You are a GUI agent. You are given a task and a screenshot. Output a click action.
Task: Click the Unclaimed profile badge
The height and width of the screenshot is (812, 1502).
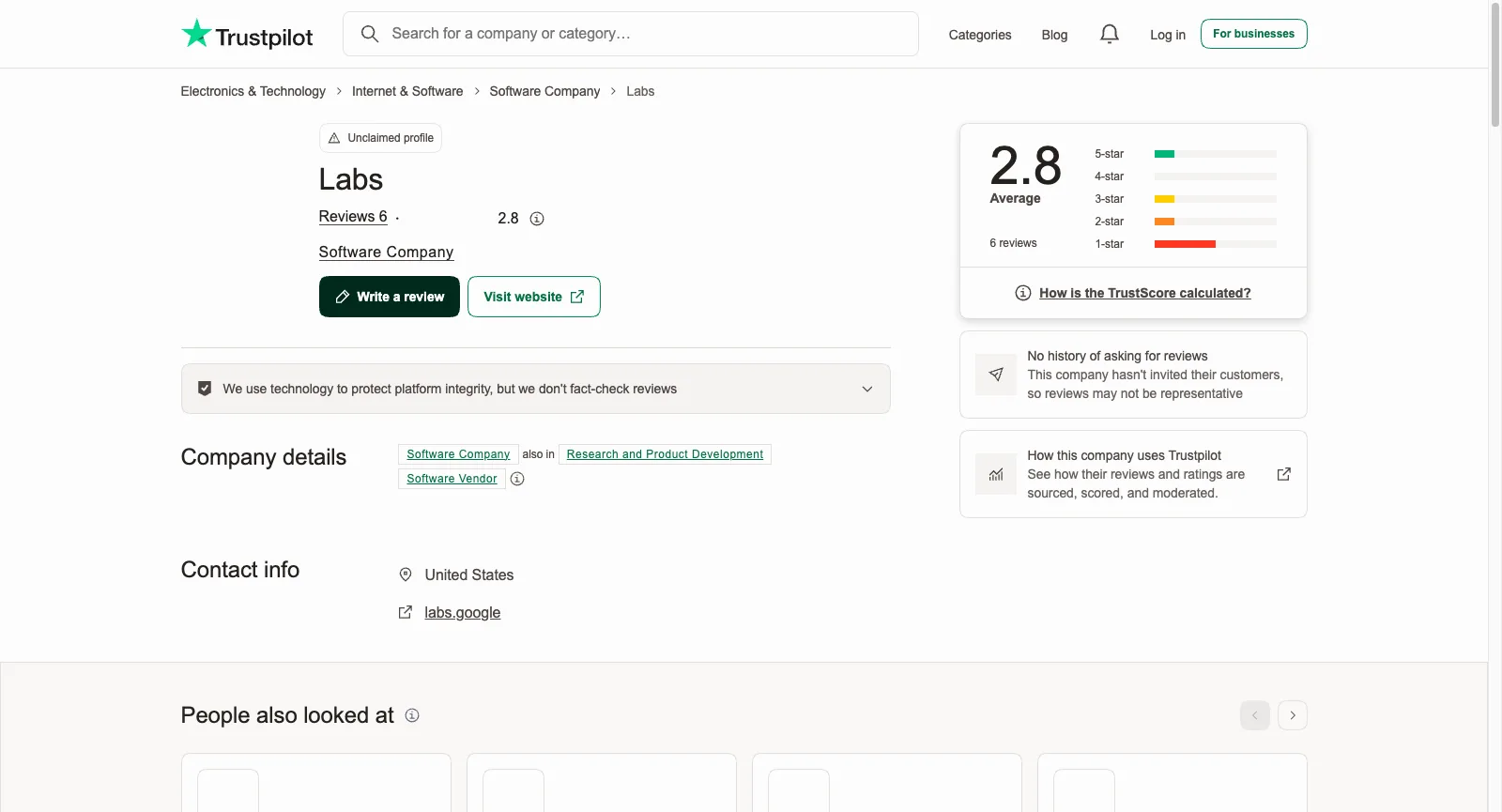coord(380,138)
